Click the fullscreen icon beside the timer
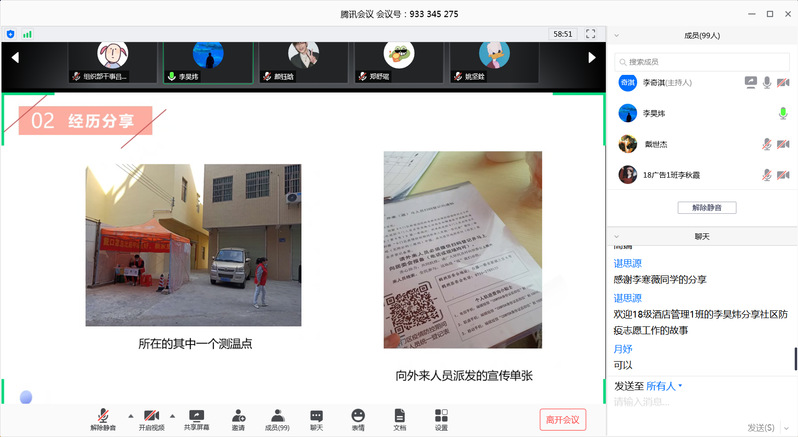 pos(591,34)
